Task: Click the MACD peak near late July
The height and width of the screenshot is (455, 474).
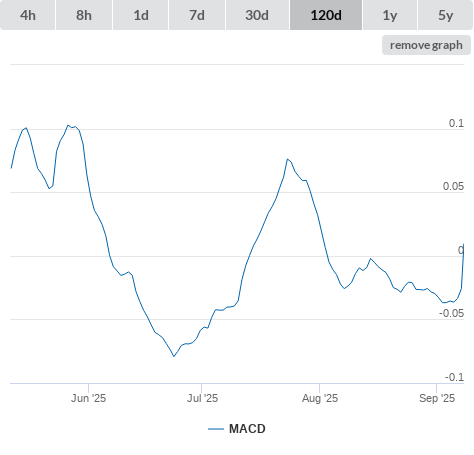Action: coord(287,159)
